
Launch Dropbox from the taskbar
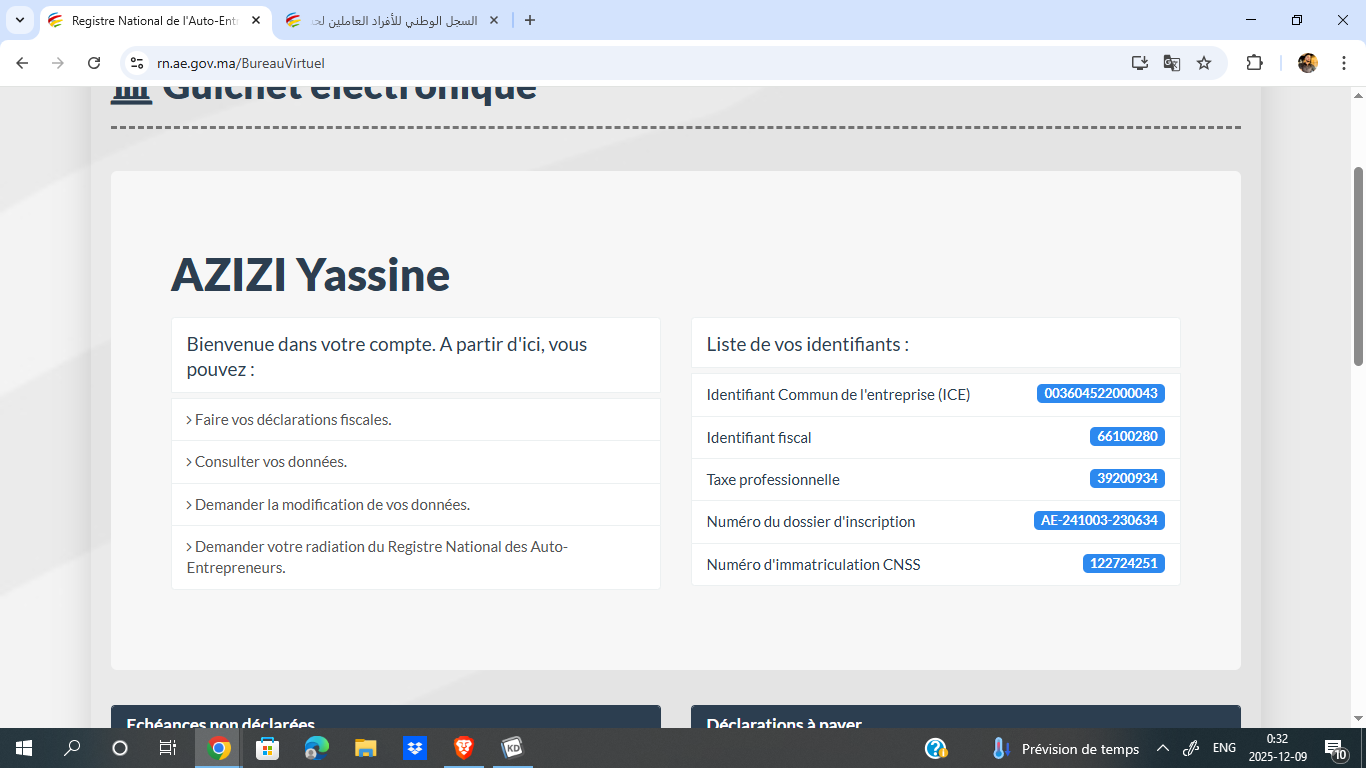pyautogui.click(x=415, y=748)
